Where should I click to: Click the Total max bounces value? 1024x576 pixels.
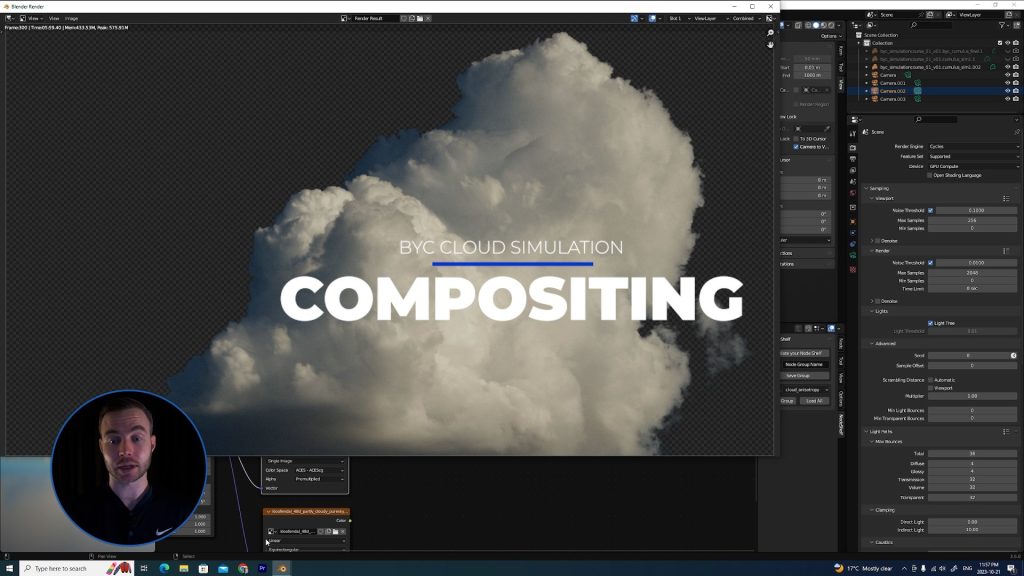coord(972,453)
